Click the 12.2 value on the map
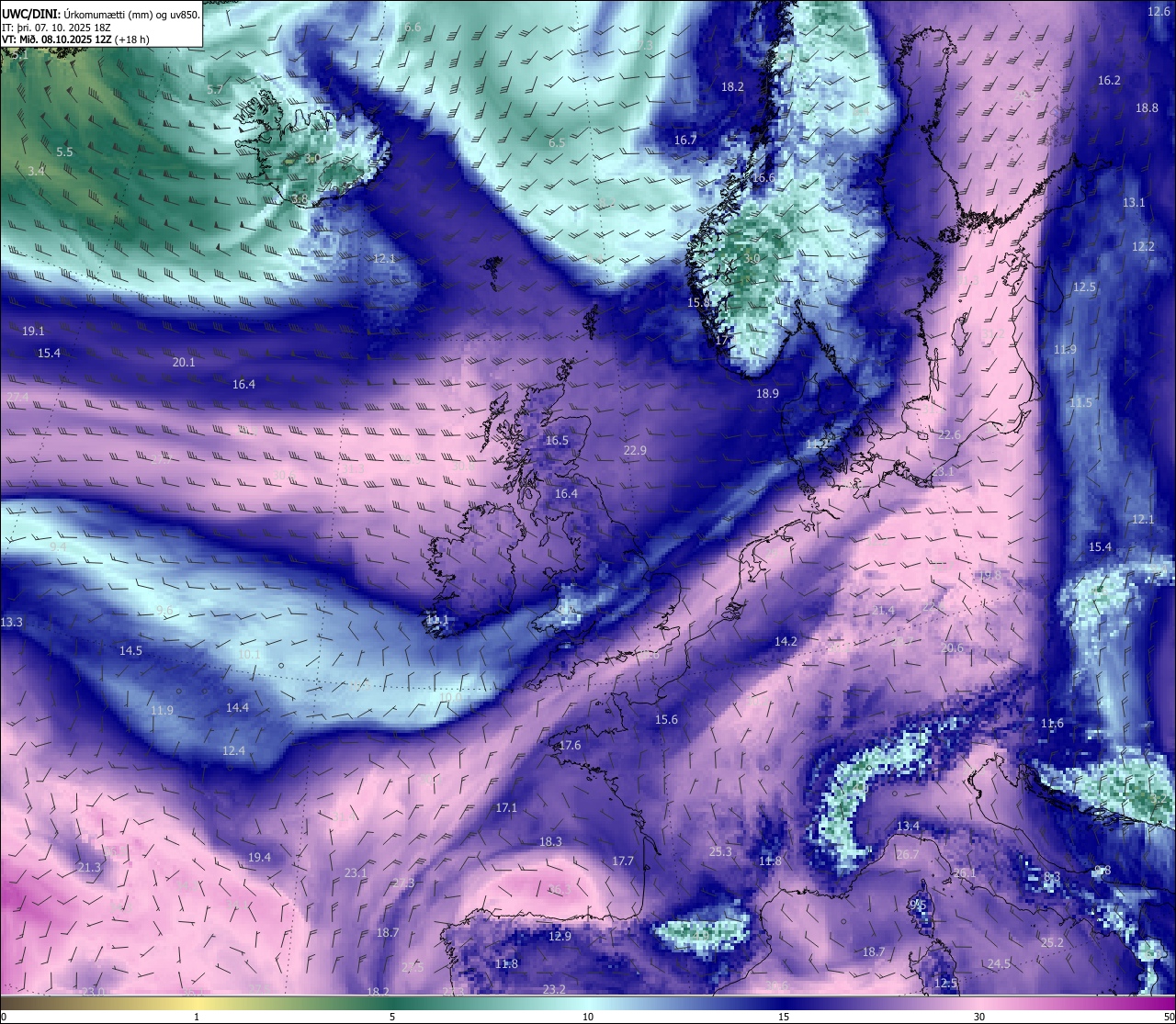 click(1143, 247)
